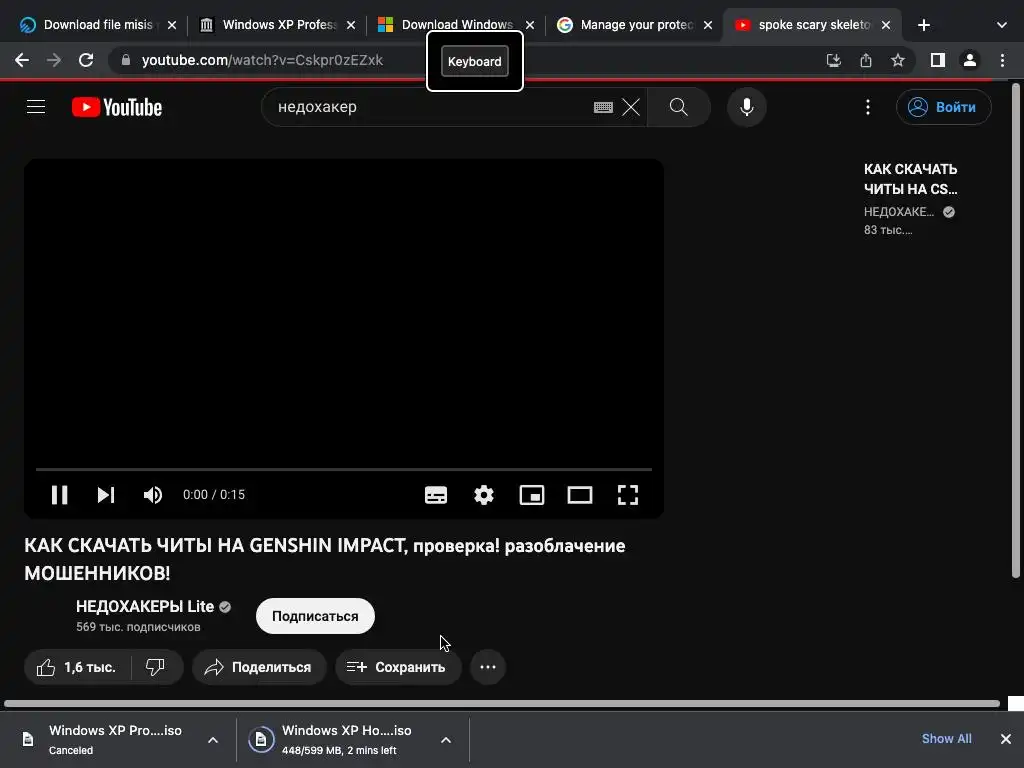Click the vertical page scrollbar
This screenshot has height=768, width=1024.
pyautogui.click(x=1016, y=330)
